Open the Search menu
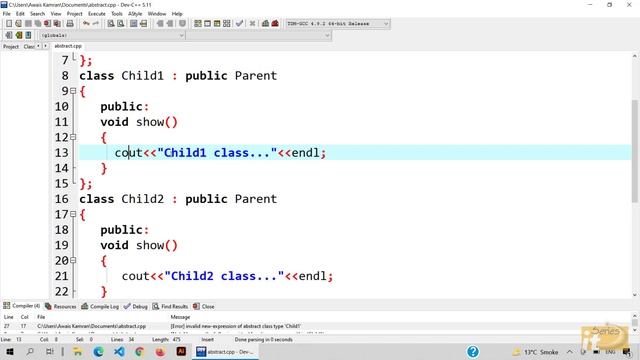 (38, 14)
